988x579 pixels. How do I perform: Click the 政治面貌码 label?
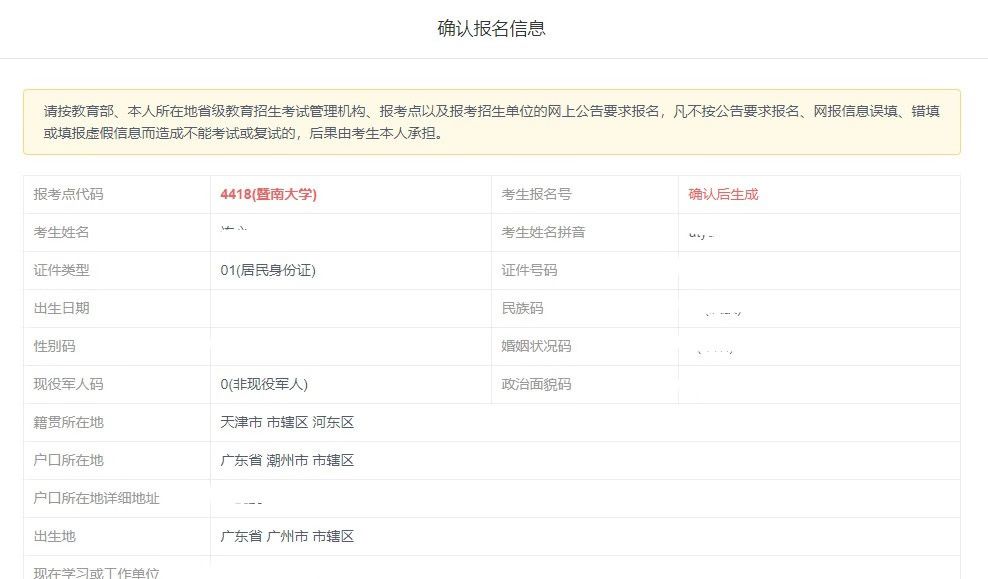[536, 384]
